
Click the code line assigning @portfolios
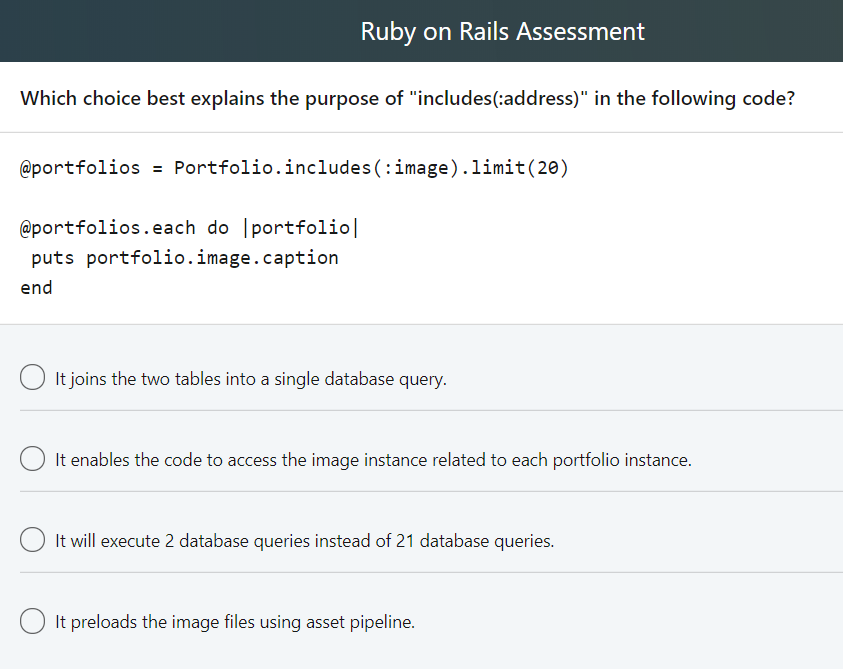pyautogui.click(x=294, y=167)
